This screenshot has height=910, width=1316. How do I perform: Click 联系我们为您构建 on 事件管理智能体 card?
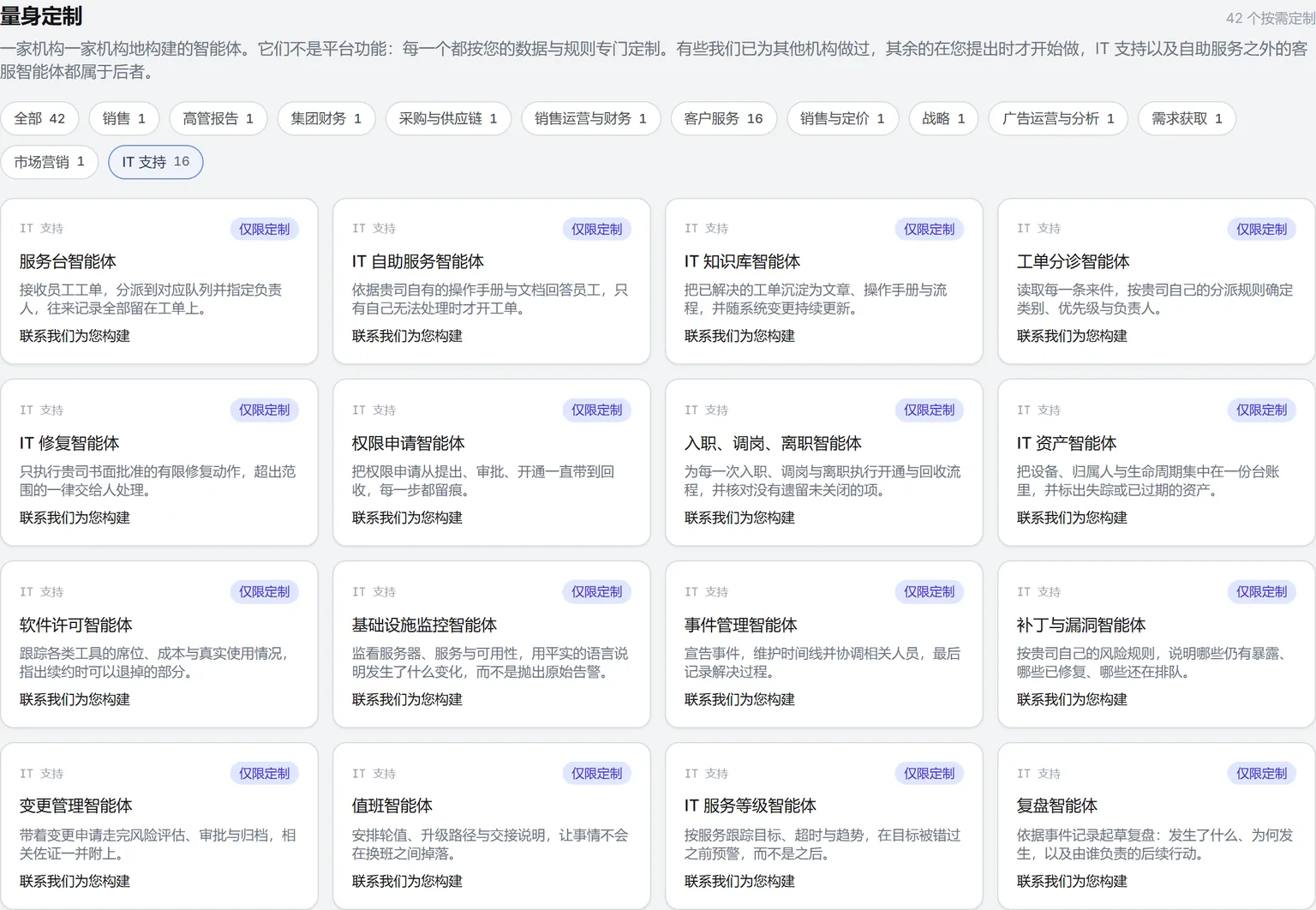click(x=739, y=699)
